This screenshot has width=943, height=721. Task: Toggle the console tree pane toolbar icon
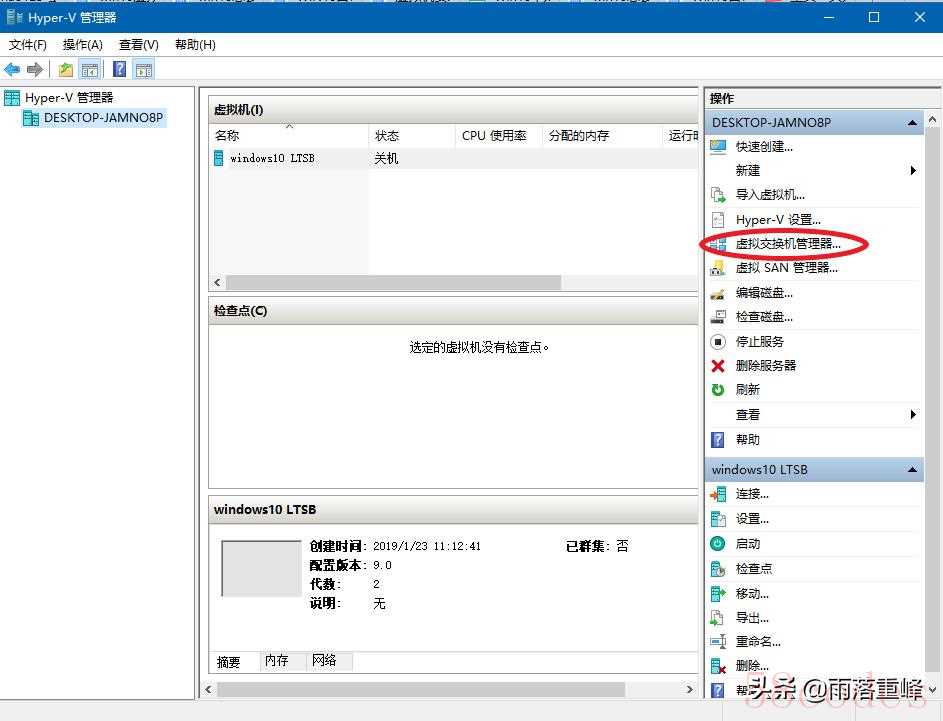click(90, 70)
